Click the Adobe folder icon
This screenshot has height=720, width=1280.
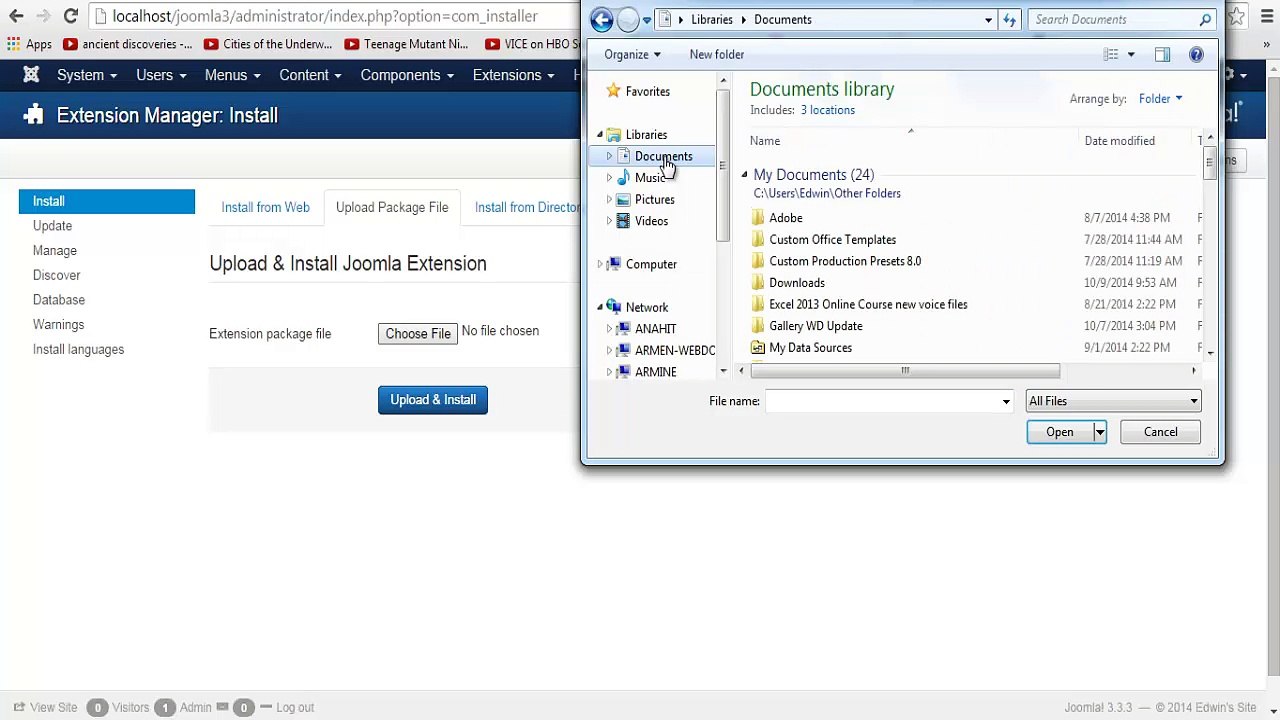758,218
